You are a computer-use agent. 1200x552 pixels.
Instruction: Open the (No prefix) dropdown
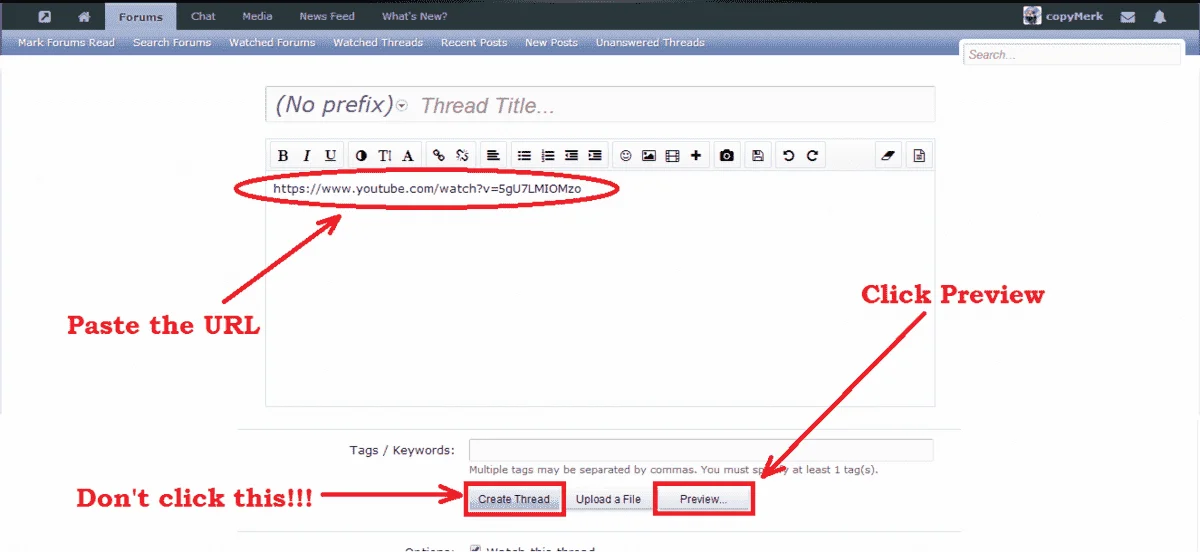pyautogui.click(x=340, y=105)
